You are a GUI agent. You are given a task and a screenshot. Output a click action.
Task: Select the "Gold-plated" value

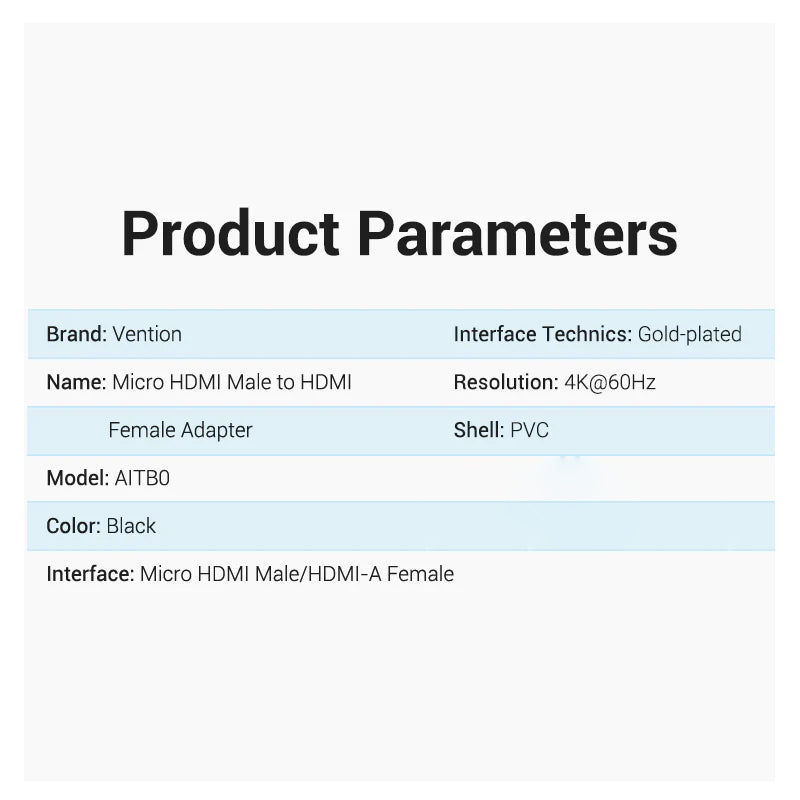tap(690, 334)
